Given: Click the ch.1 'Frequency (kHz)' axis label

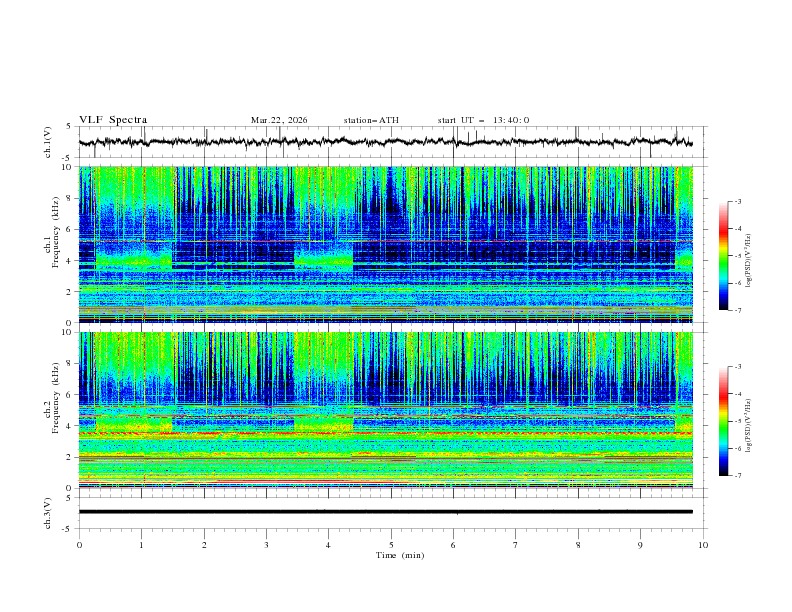Looking at the screenshot, I should pos(56,231).
